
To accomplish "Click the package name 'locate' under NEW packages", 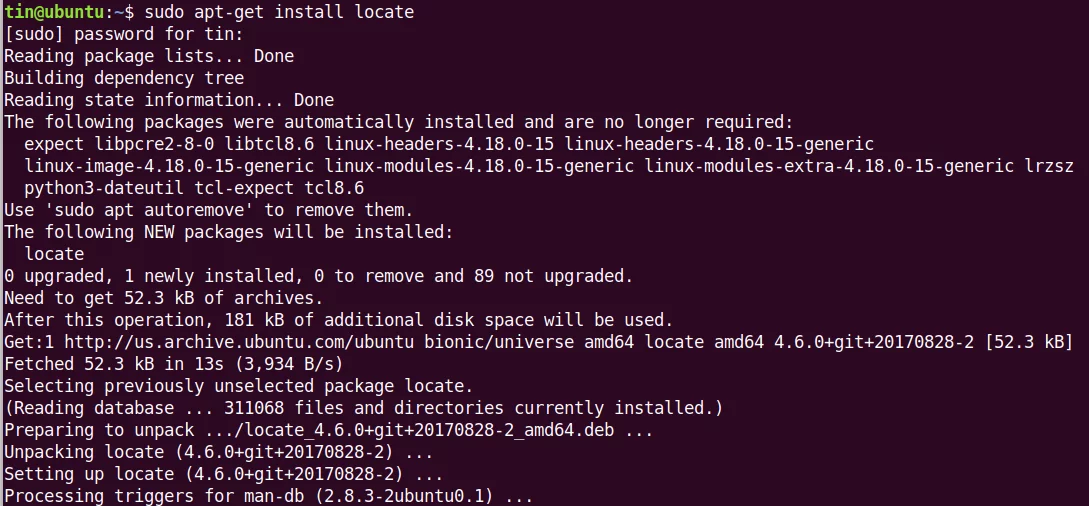I will click(54, 254).
